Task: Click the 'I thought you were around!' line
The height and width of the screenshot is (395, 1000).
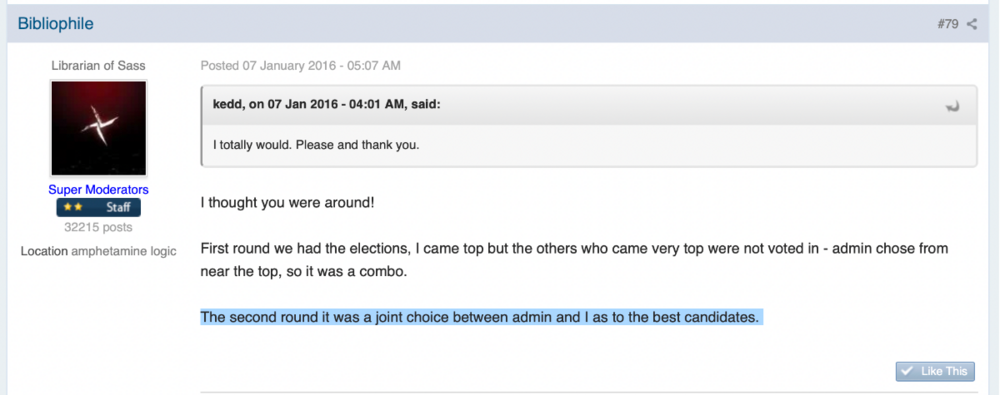Action: coord(287,204)
